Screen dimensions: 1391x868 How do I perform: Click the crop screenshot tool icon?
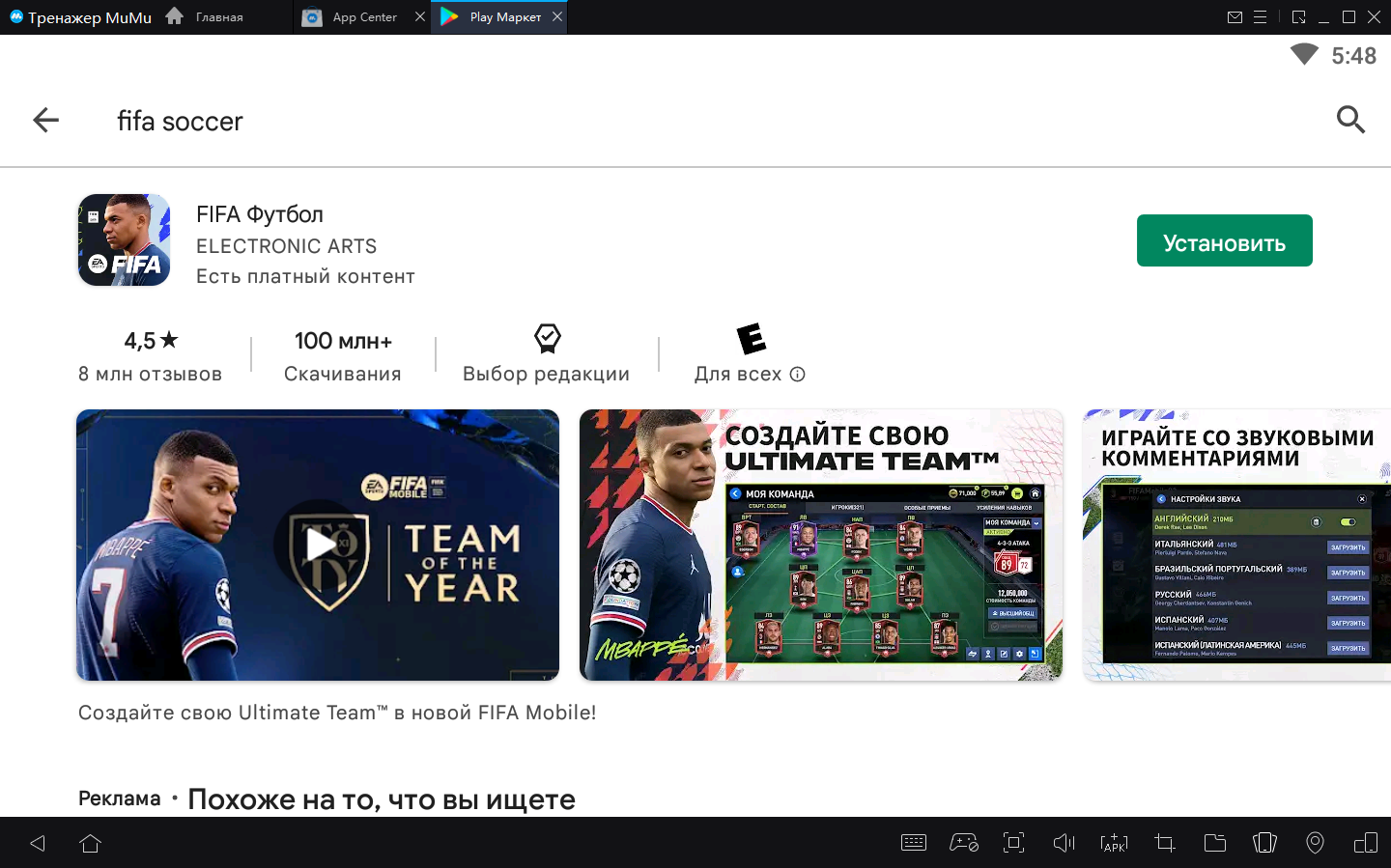click(x=1165, y=843)
